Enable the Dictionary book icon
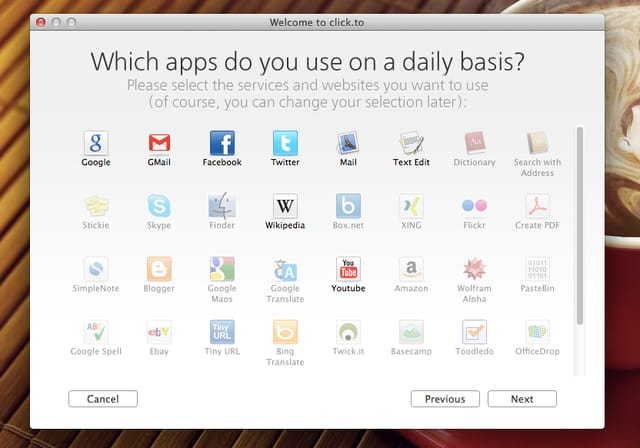 pyautogui.click(x=474, y=143)
